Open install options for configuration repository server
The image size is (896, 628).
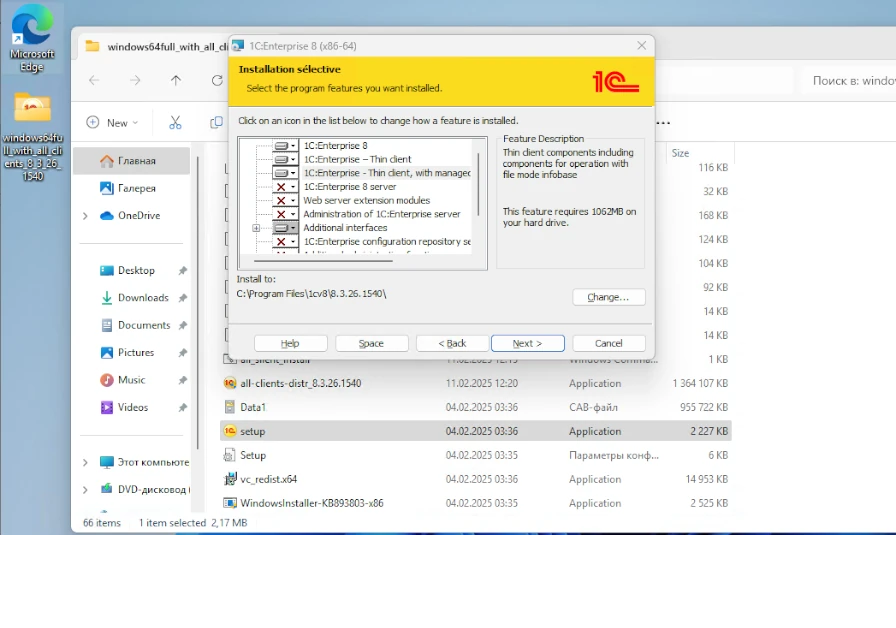285,242
